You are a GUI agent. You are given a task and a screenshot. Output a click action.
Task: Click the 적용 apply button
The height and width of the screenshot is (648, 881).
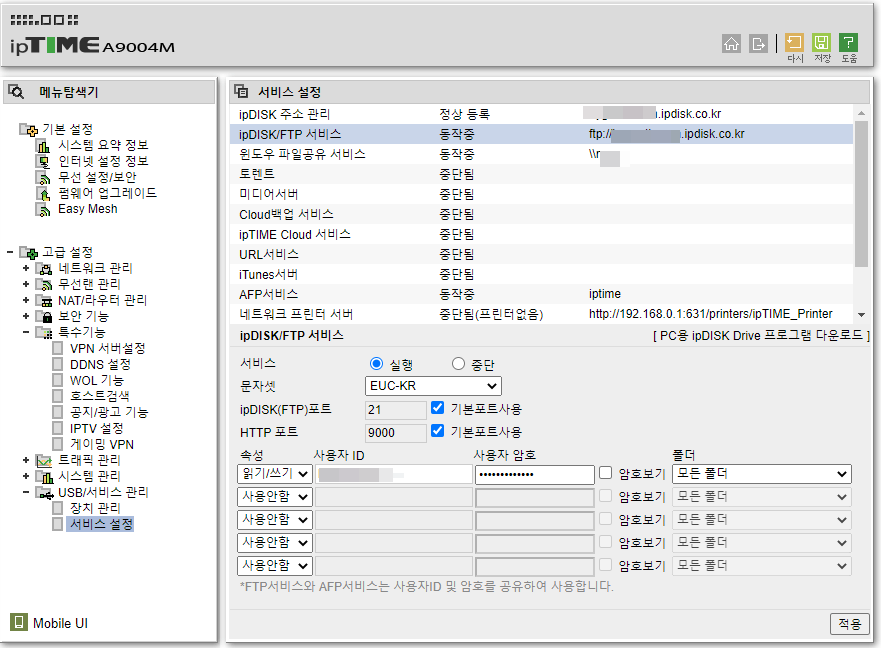(850, 624)
